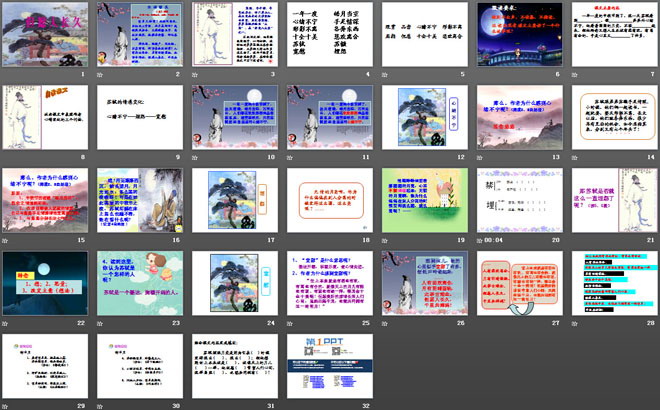Image resolution: width=660 pixels, height=410 pixels.
Task: Select slide 7 fill-in-the-blank text thumbnail
Action: 615,35
